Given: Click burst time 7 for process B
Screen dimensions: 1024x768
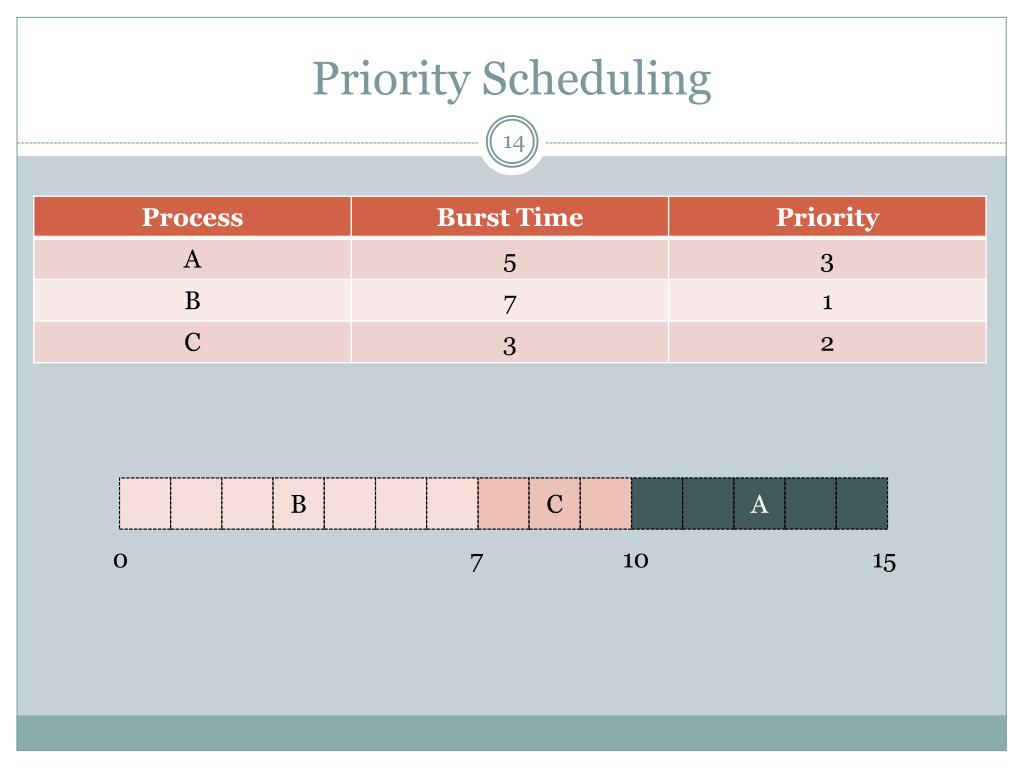Looking at the screenshot, I should pyautogui.click(x=509, y=300).
